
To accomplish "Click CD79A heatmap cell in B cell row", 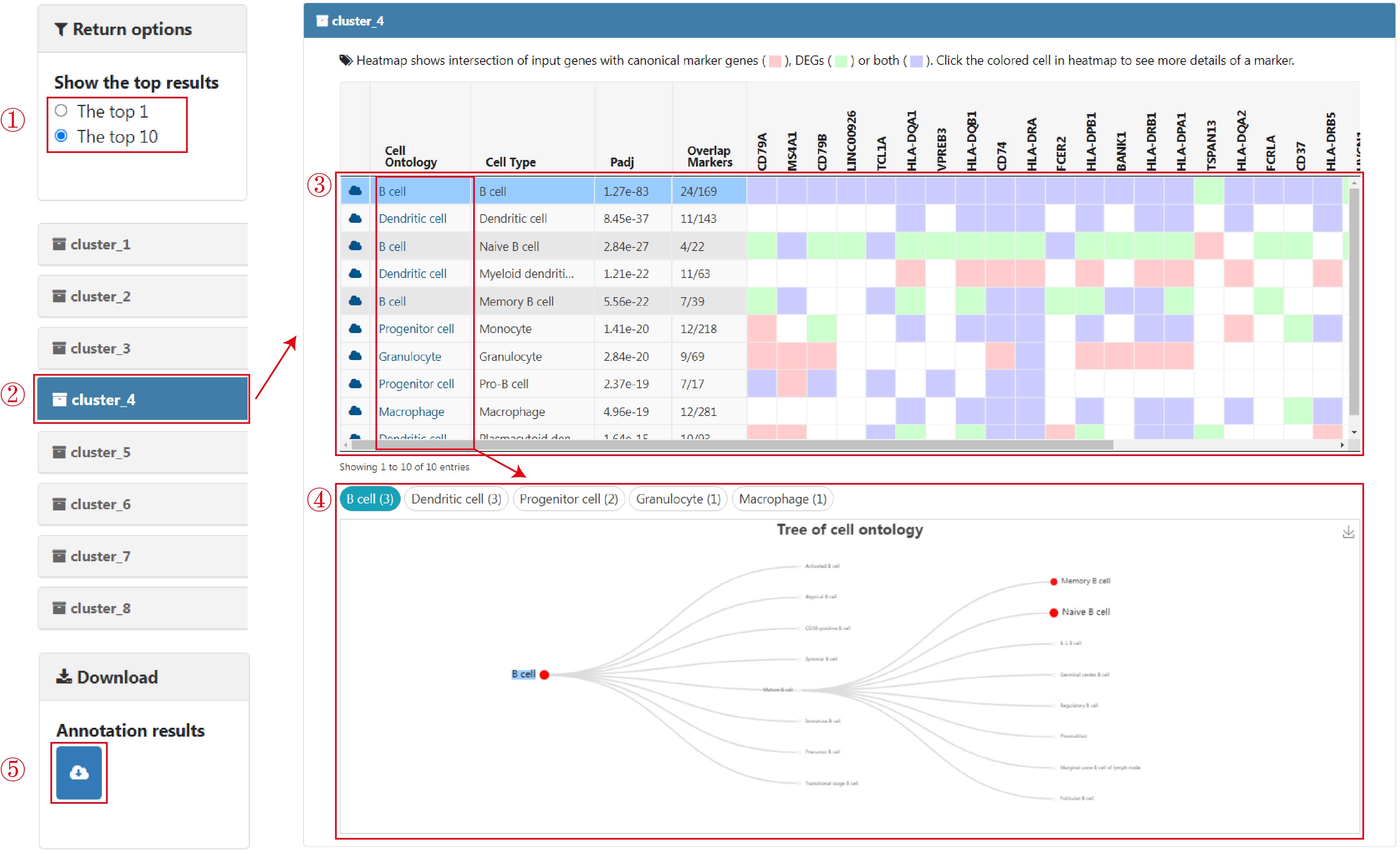I will (x=762, y=191).
